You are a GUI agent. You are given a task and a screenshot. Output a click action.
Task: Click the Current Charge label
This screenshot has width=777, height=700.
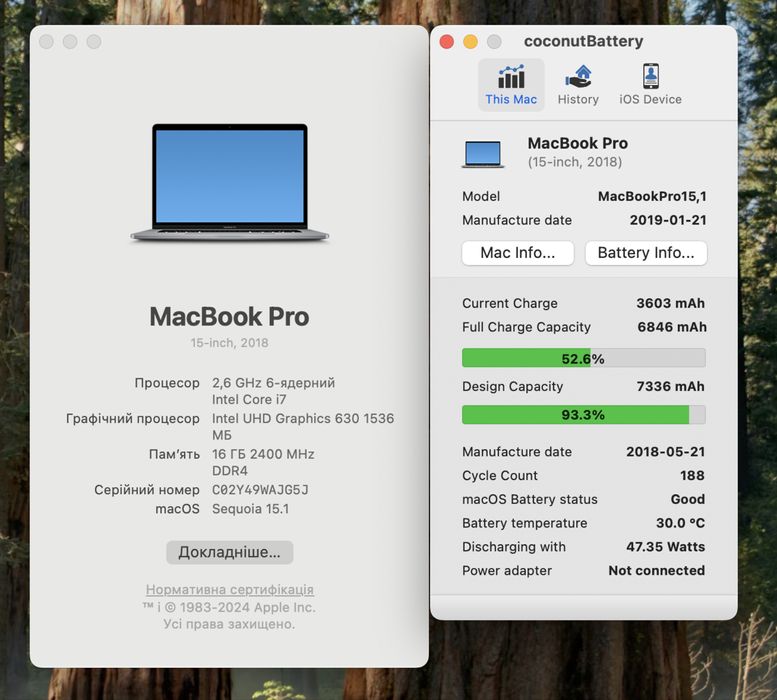[510, 303]
